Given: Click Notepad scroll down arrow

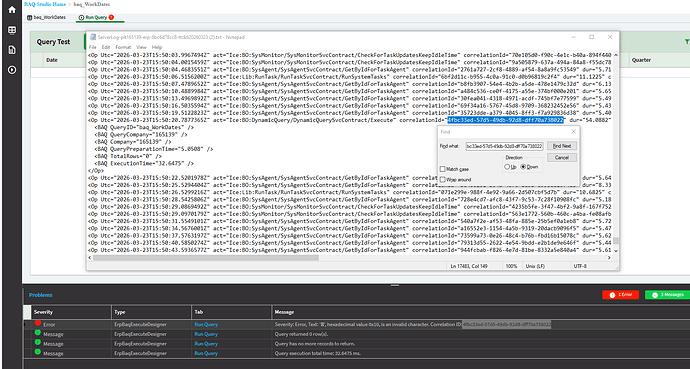Looking at the screenshot, I should tap(615, 251).
